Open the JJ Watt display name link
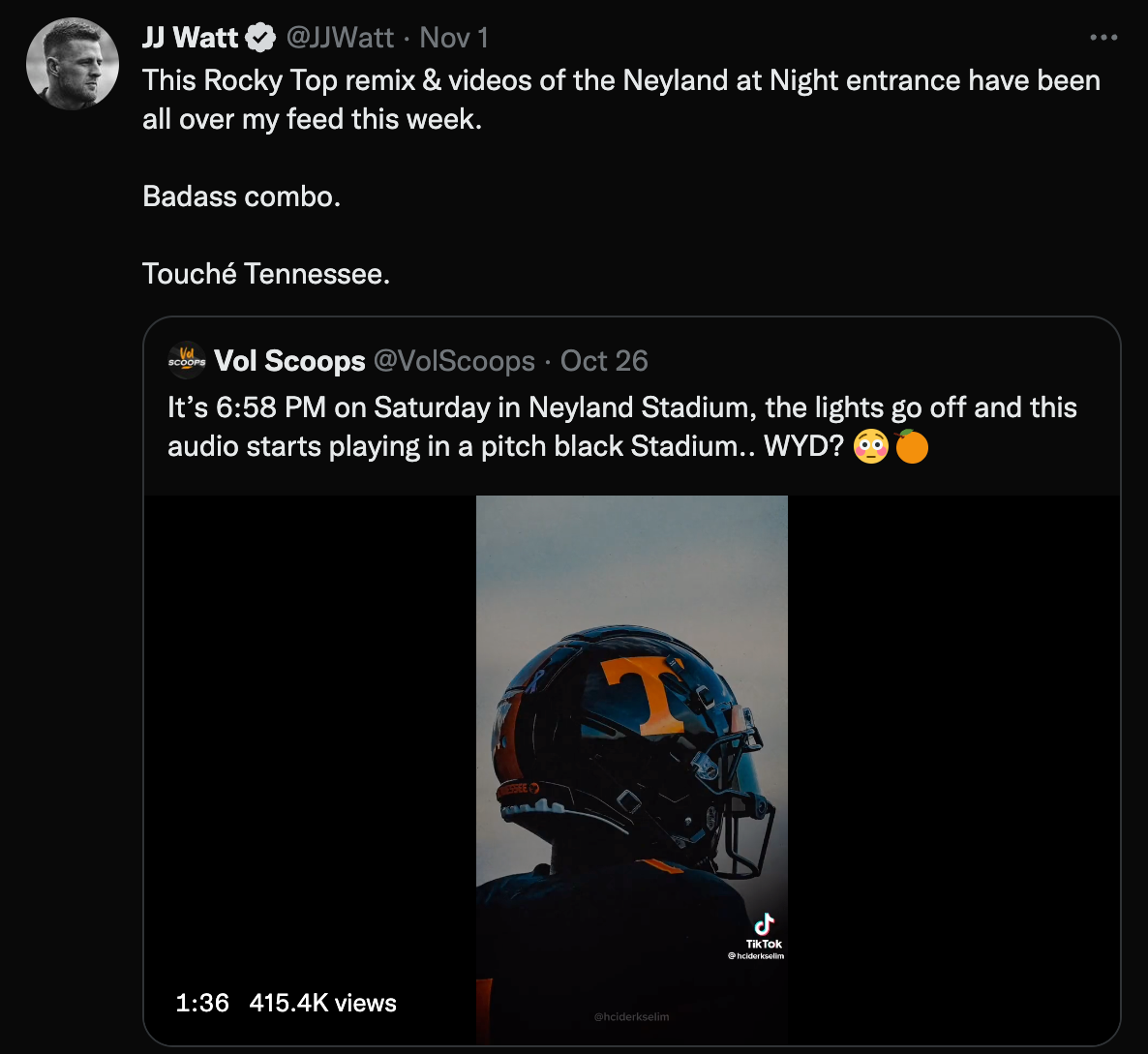The image size is (1148, 1054). coord(190,38)
